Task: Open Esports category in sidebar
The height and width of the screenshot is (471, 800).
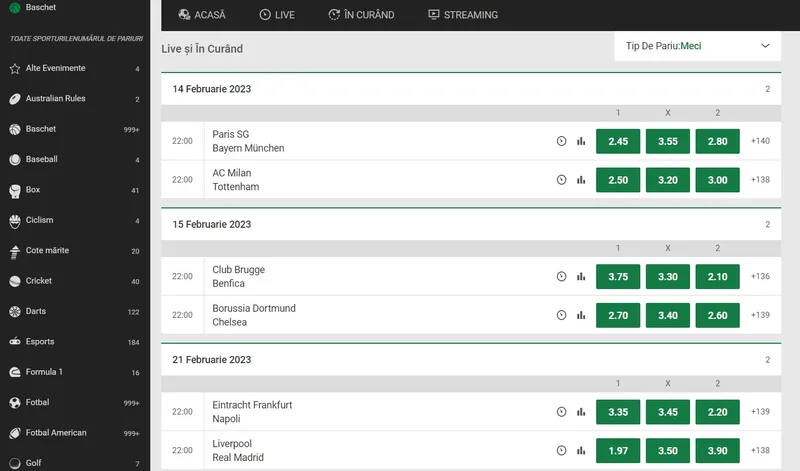Action: tap(75, 342)
